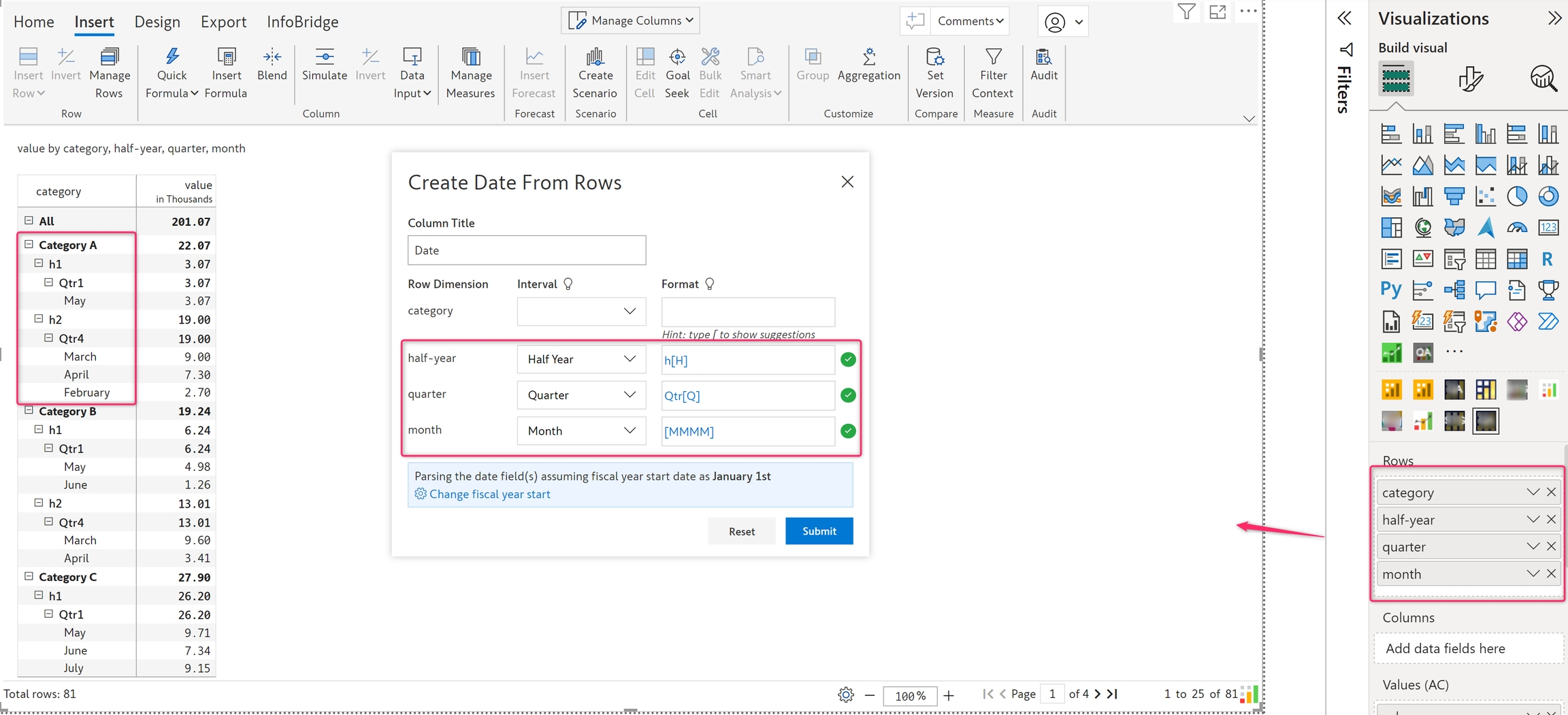Image resolution: width=1568 pixels, height=715 pixels.
Task: Click the Submit button
Action: (819, 531)
